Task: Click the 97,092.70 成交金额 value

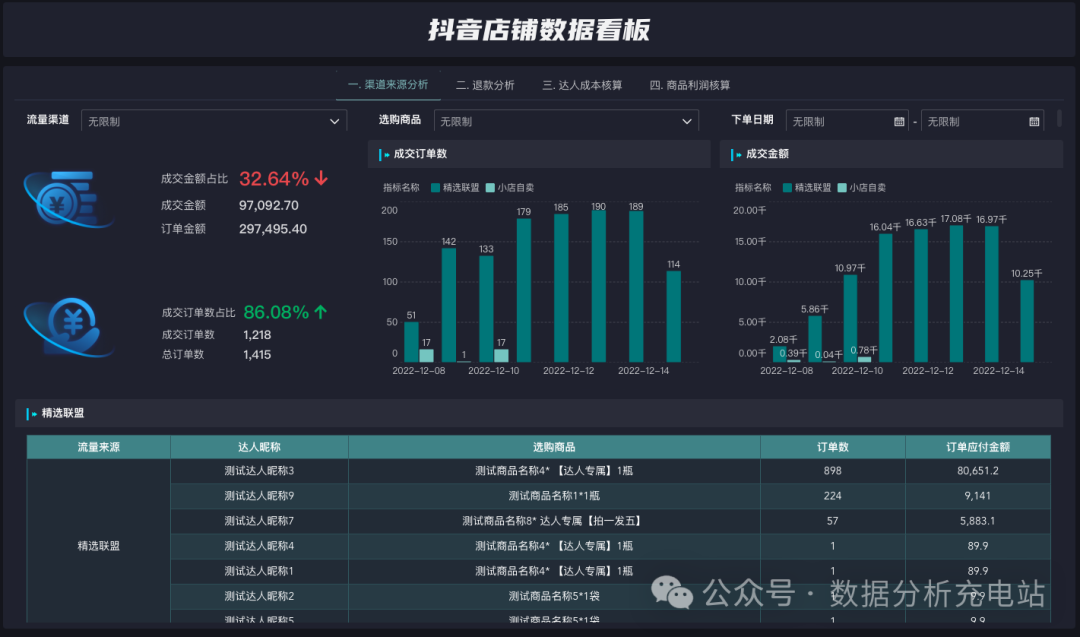Action: click(x=269, y=205)
